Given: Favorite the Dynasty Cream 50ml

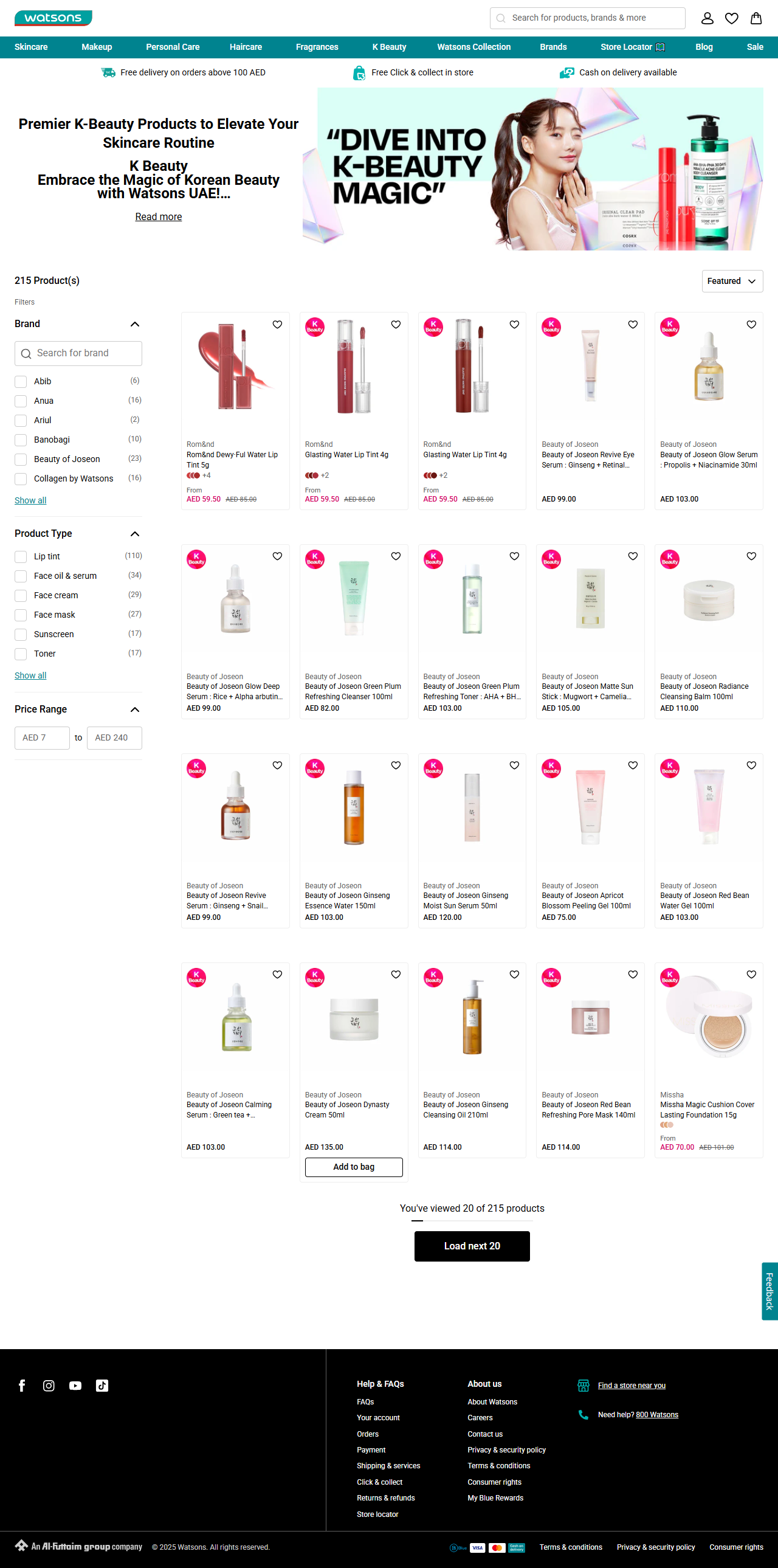Looking at the screenshot, I should [396, 975].
